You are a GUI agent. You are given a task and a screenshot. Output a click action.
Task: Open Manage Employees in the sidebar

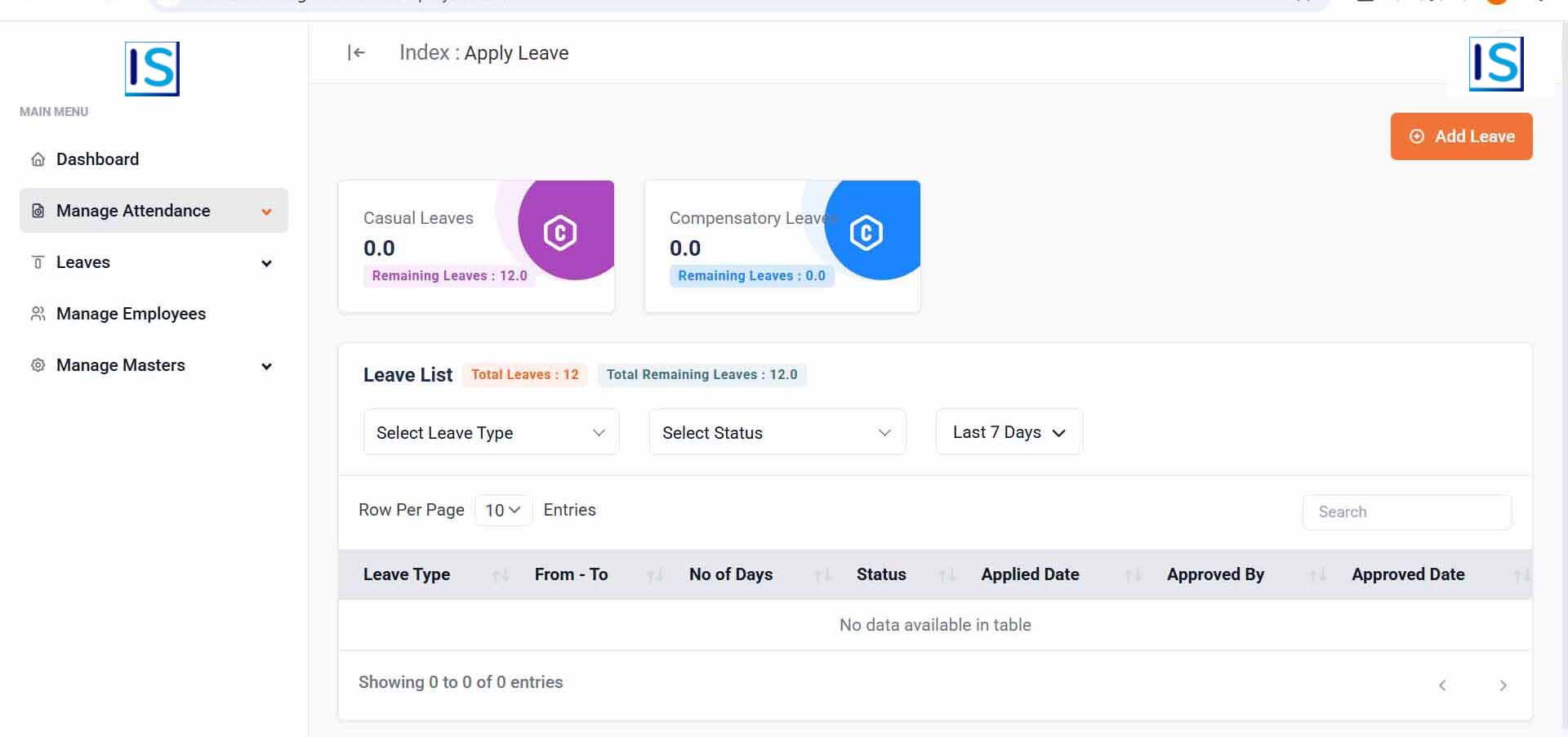pos(131,314)
